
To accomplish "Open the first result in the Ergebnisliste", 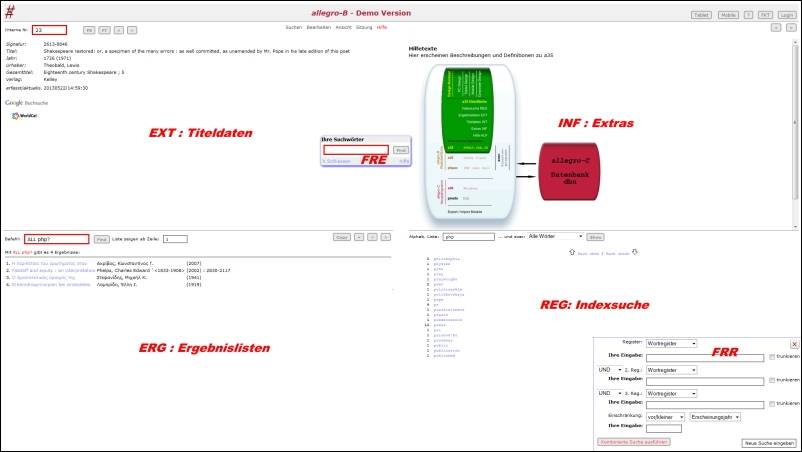I will [x=50, y=263].
